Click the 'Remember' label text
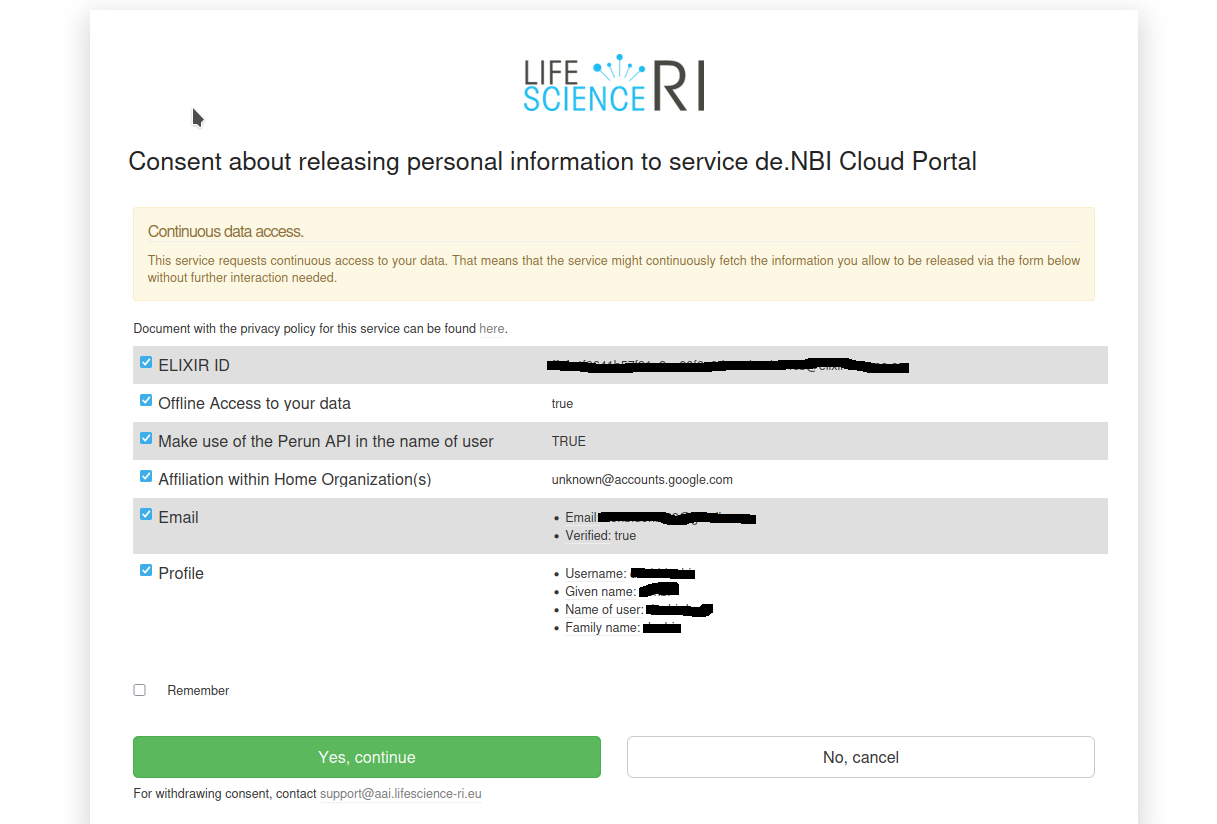Viewport: 1217px width, 824px height. pyautogui.click(x=198, y=690)
